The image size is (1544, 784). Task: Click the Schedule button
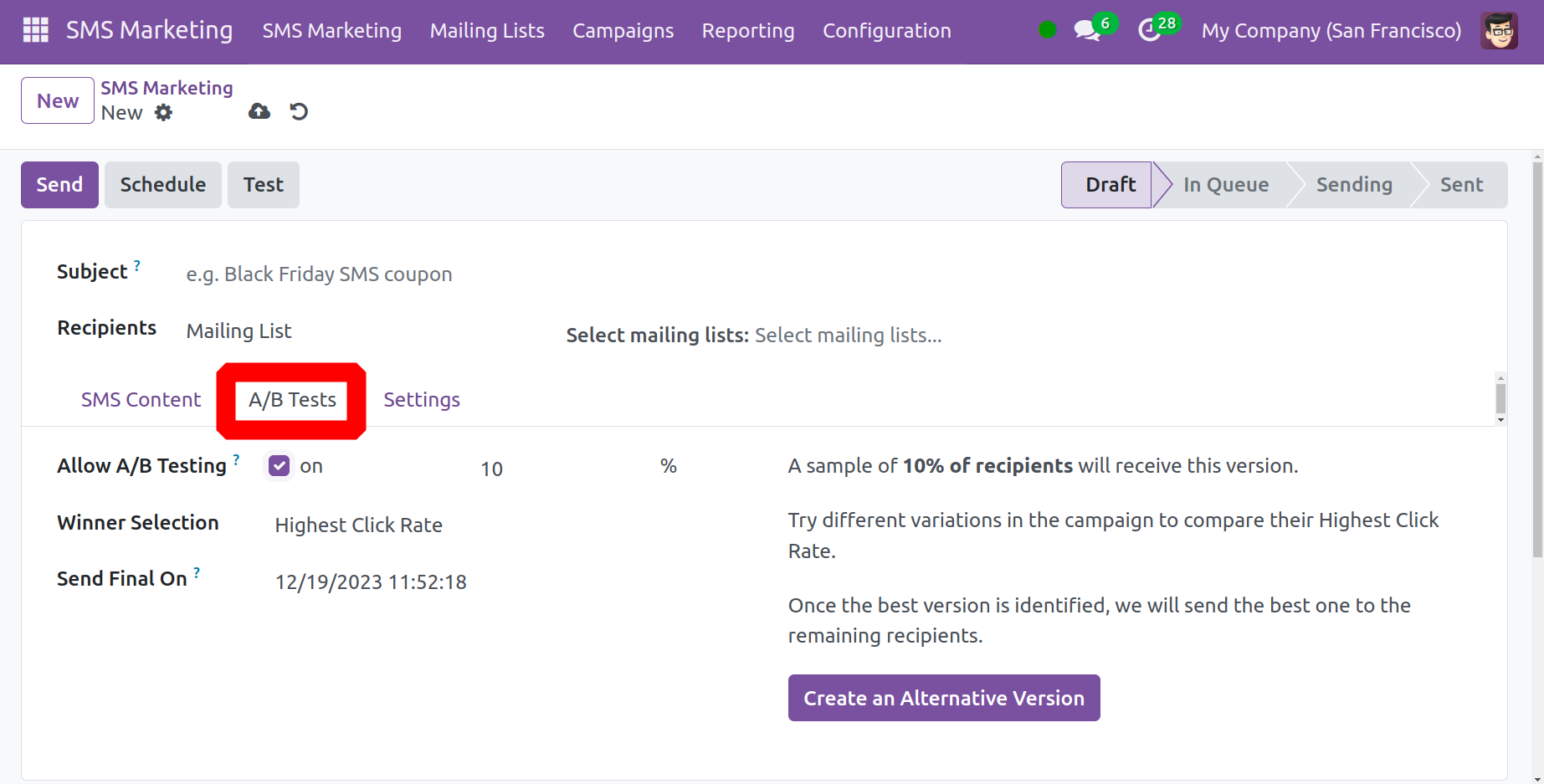tap(162, 185)
